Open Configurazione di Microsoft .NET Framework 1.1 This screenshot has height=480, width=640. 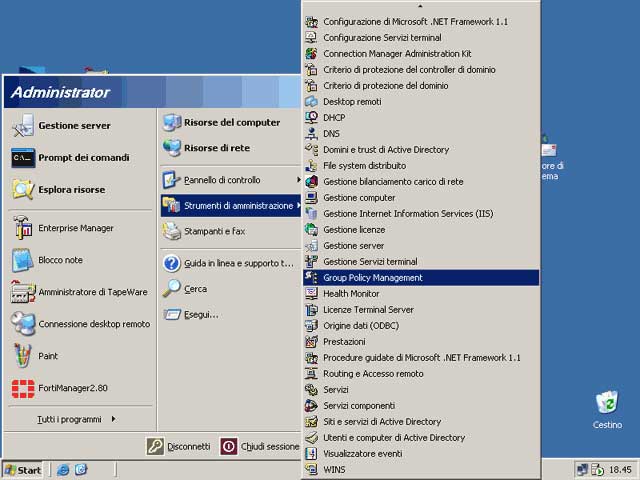point(421,22)
